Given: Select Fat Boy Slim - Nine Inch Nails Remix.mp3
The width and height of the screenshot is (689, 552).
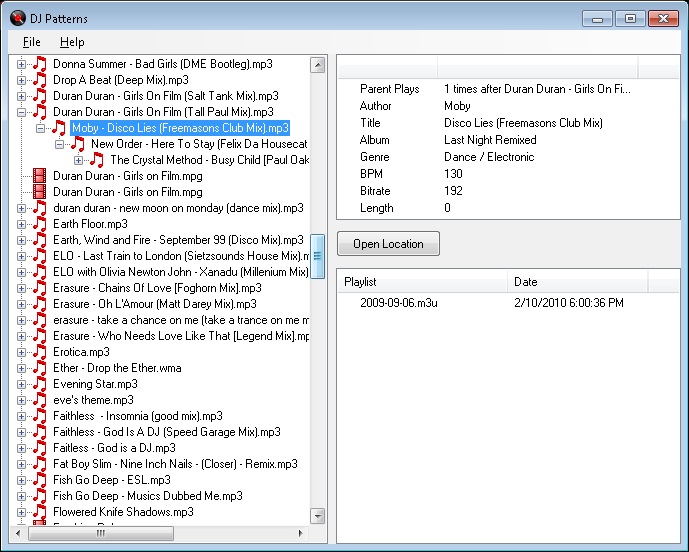Looking at the screenshot, I should tap(175, 464).
